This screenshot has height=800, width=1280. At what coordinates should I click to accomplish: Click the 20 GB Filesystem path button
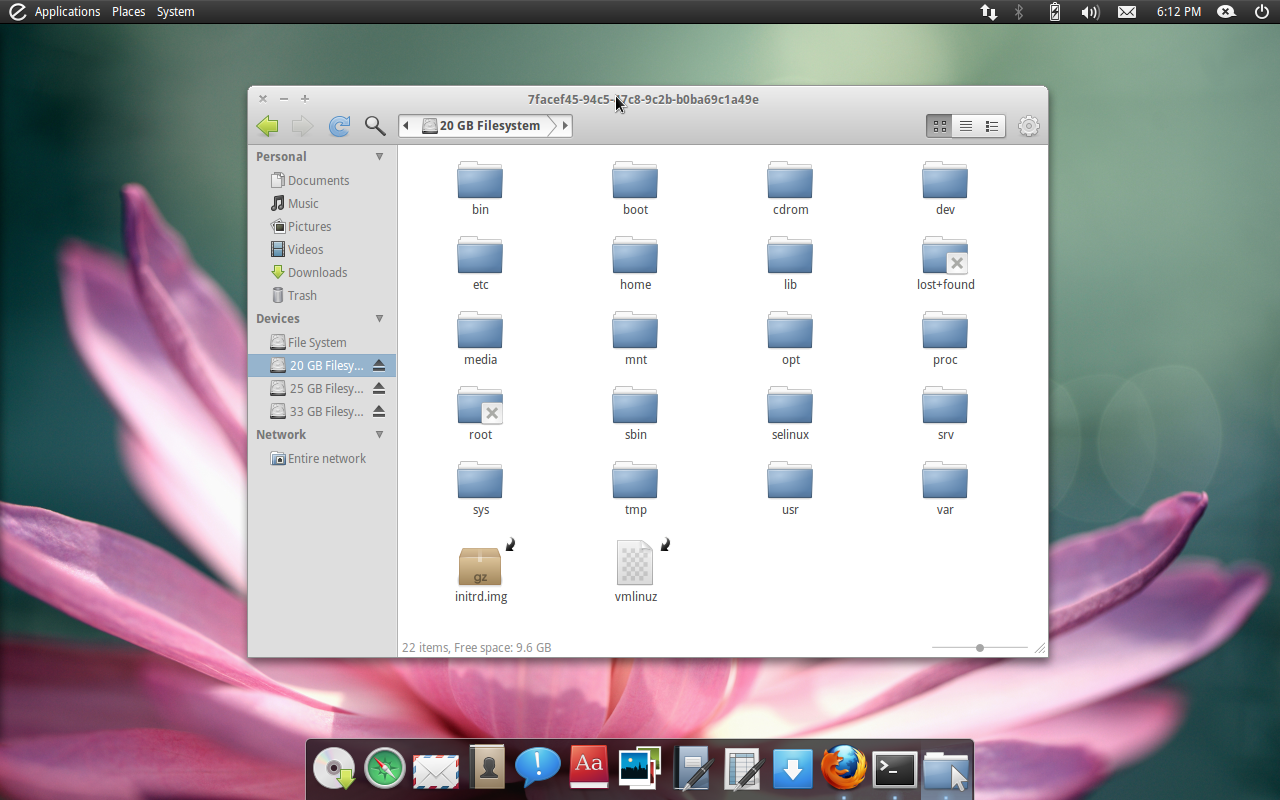click(x=481, y=126)
